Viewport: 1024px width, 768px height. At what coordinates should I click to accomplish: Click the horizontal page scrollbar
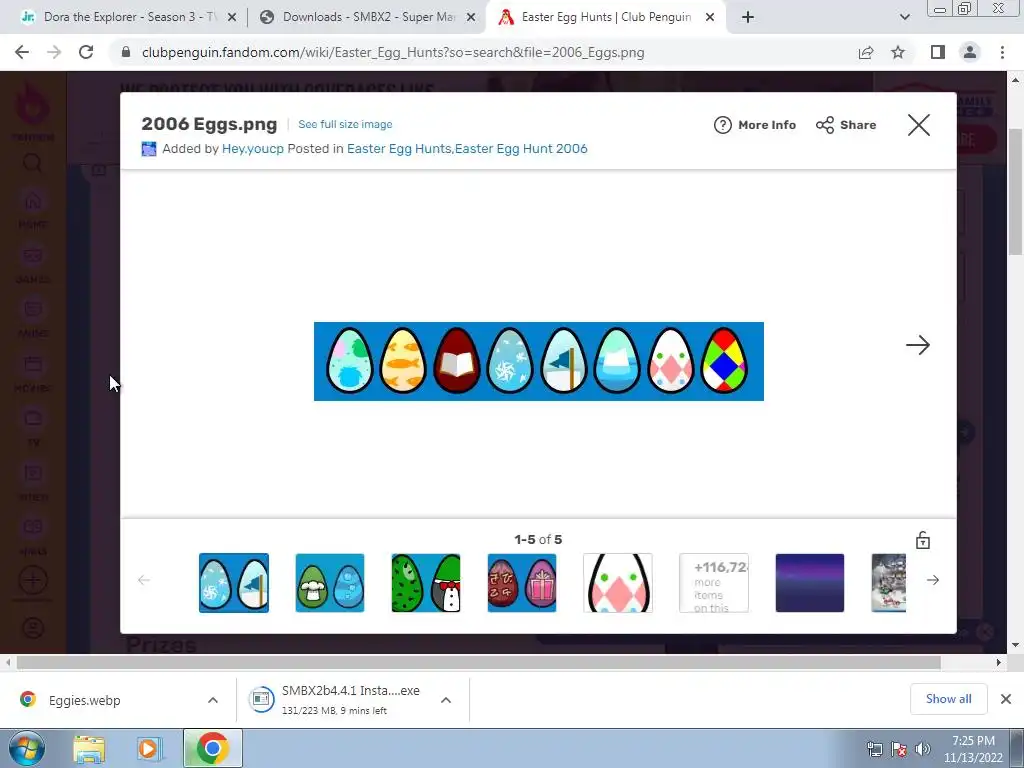[479, 662]
